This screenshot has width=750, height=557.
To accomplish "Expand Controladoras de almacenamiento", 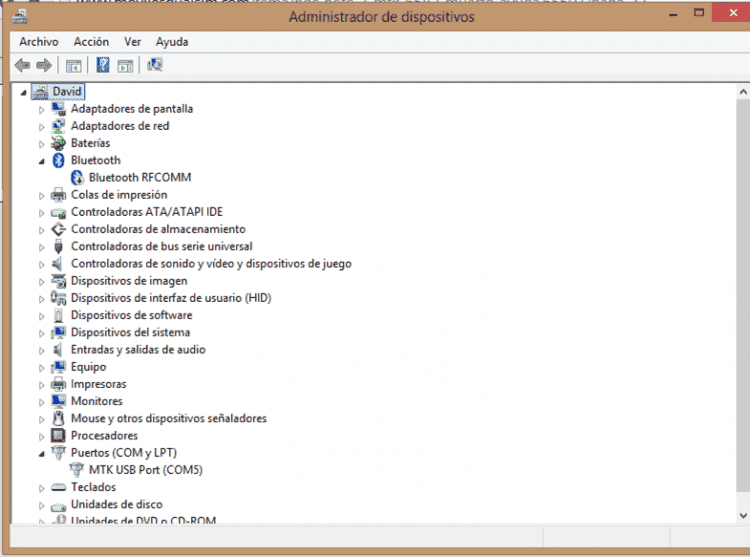I will coord(42,230).
